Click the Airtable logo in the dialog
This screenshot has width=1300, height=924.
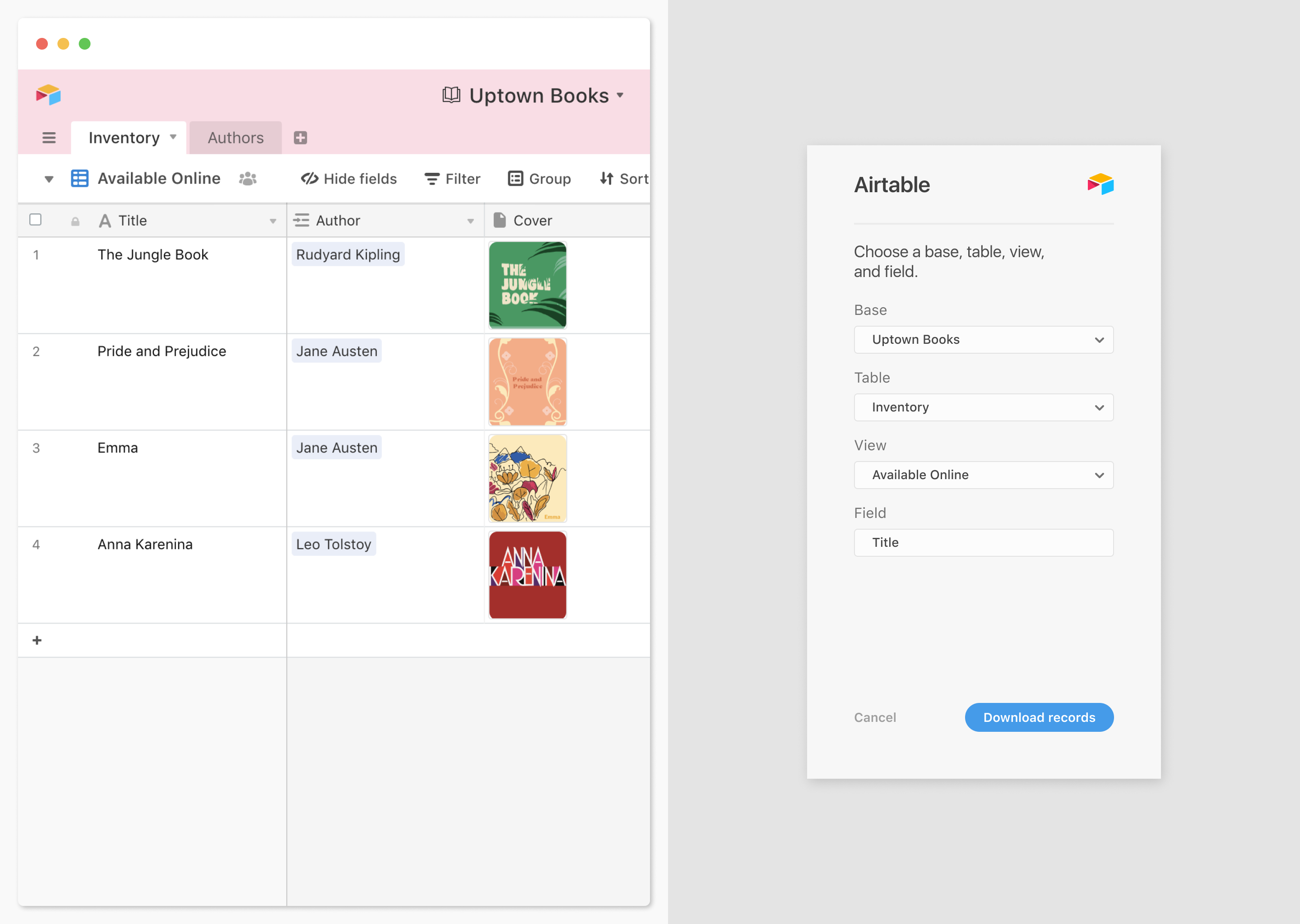click(x=1100, y=185)
